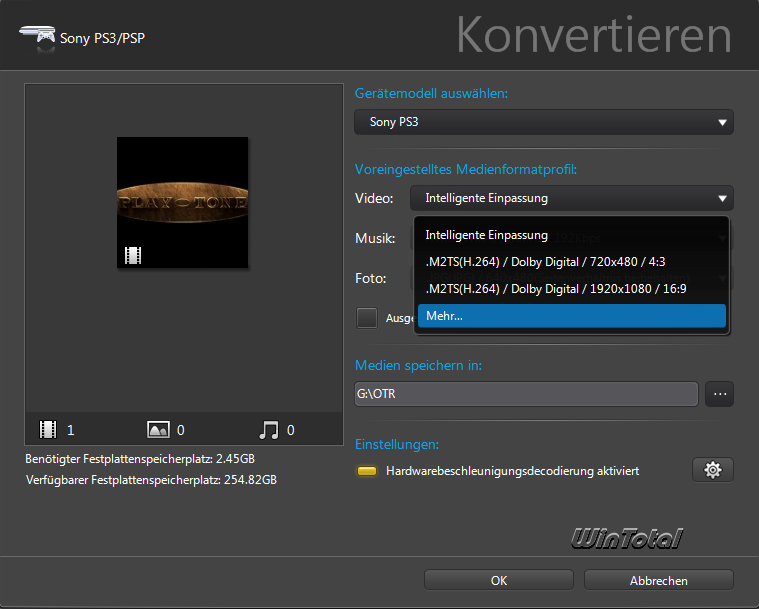Click the OK button
The width and height of the screenshot is (759, 609).
click(499, 580)
